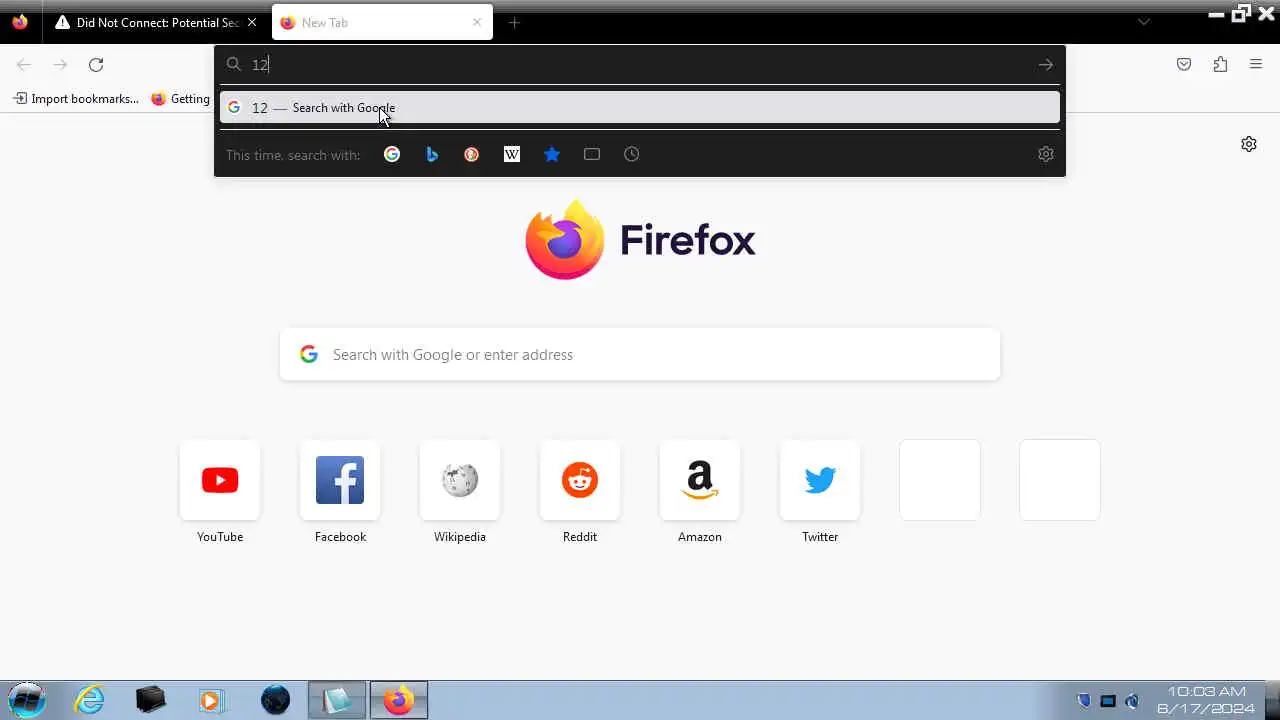Personalize new tab with gear icon
The image size is (1280, 720).
point(1249,144)
